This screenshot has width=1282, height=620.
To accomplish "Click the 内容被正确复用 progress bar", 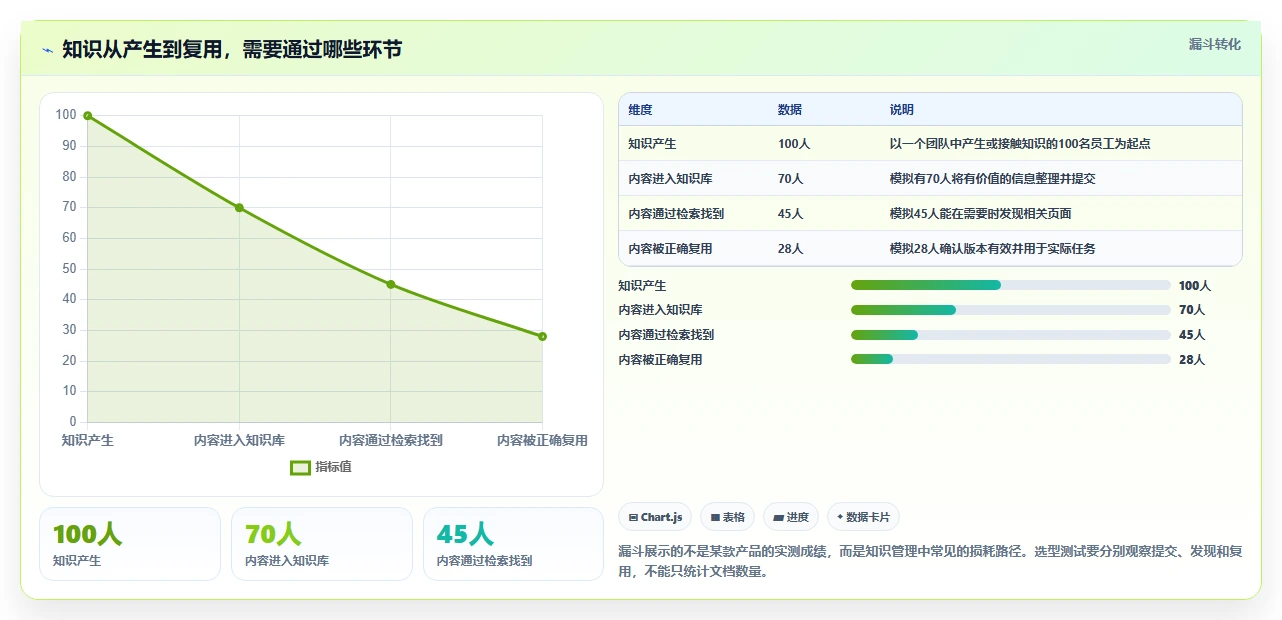I will 1010,359.
